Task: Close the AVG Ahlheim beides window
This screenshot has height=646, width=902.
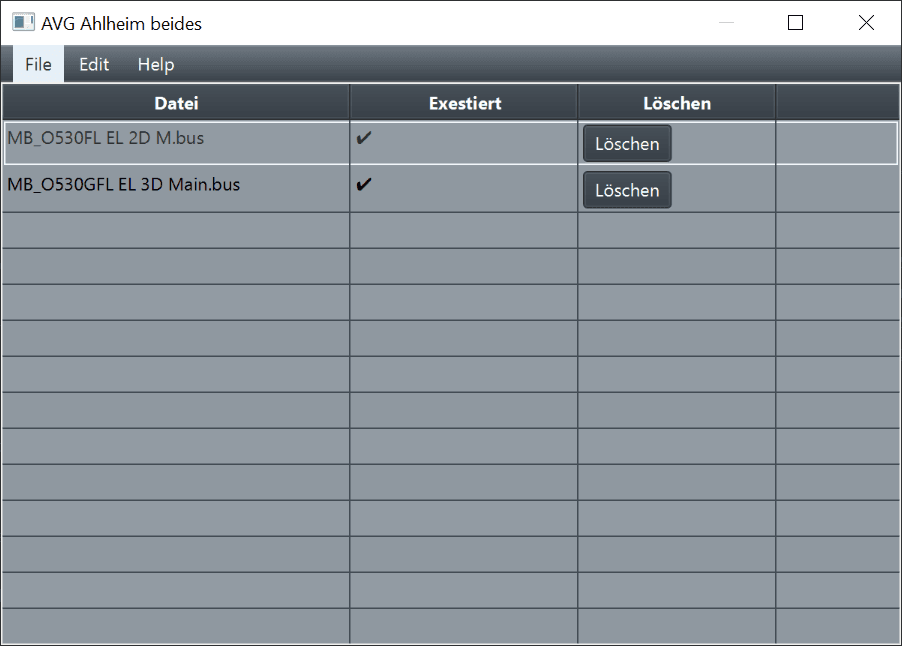Action: [x=866, y=22]
